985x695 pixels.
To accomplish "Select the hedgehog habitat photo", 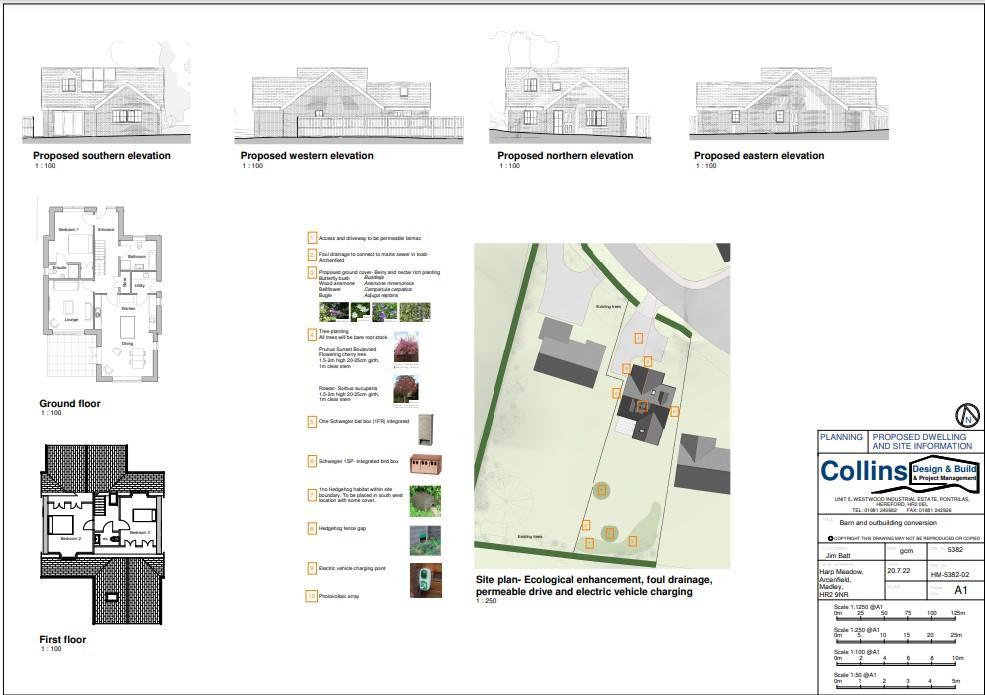I will [x=425, y=501].
